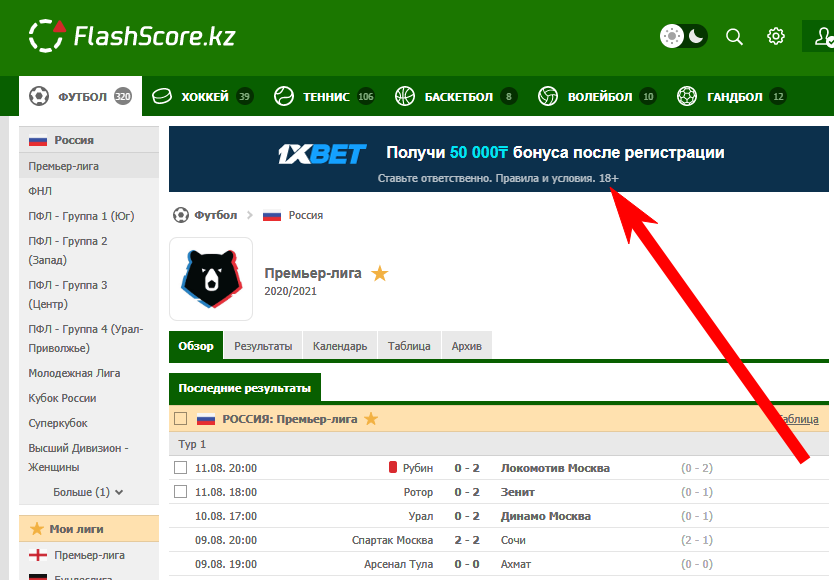Open the 1XBET bonus banner
834x580 pixels.
(498, 159)
